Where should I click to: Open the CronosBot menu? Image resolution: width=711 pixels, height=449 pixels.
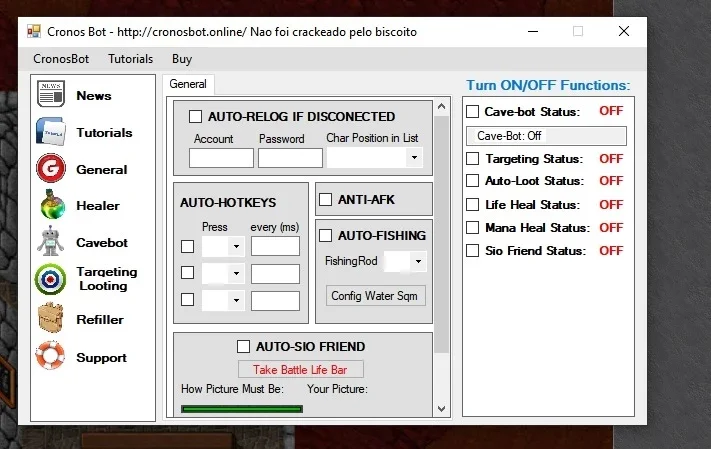tap(61, 59)
